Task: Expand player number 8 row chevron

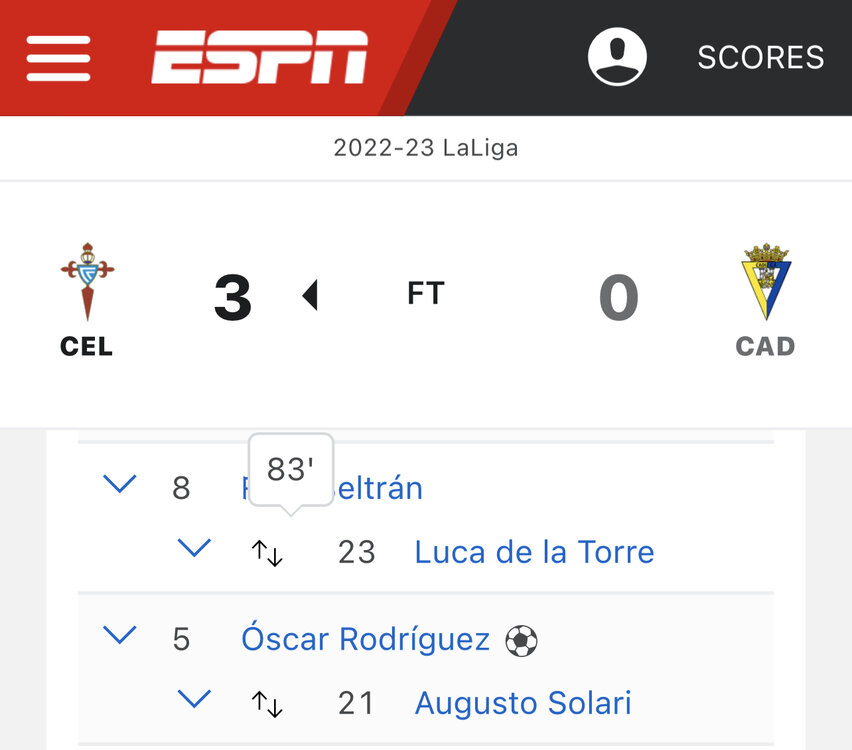Action: coord(120,486)
